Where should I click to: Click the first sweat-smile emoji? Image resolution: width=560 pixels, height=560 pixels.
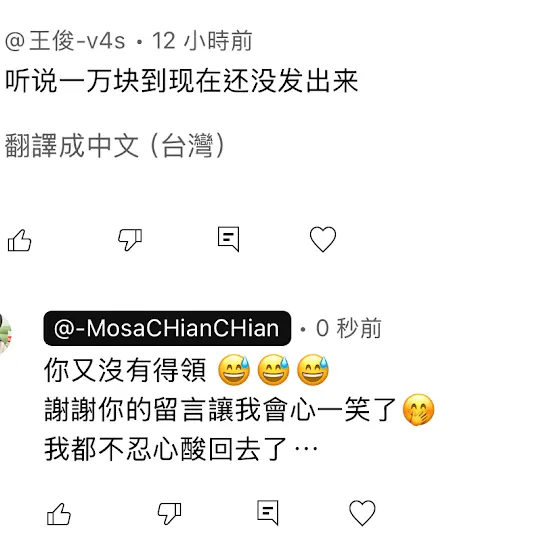(x=234, y=370)
